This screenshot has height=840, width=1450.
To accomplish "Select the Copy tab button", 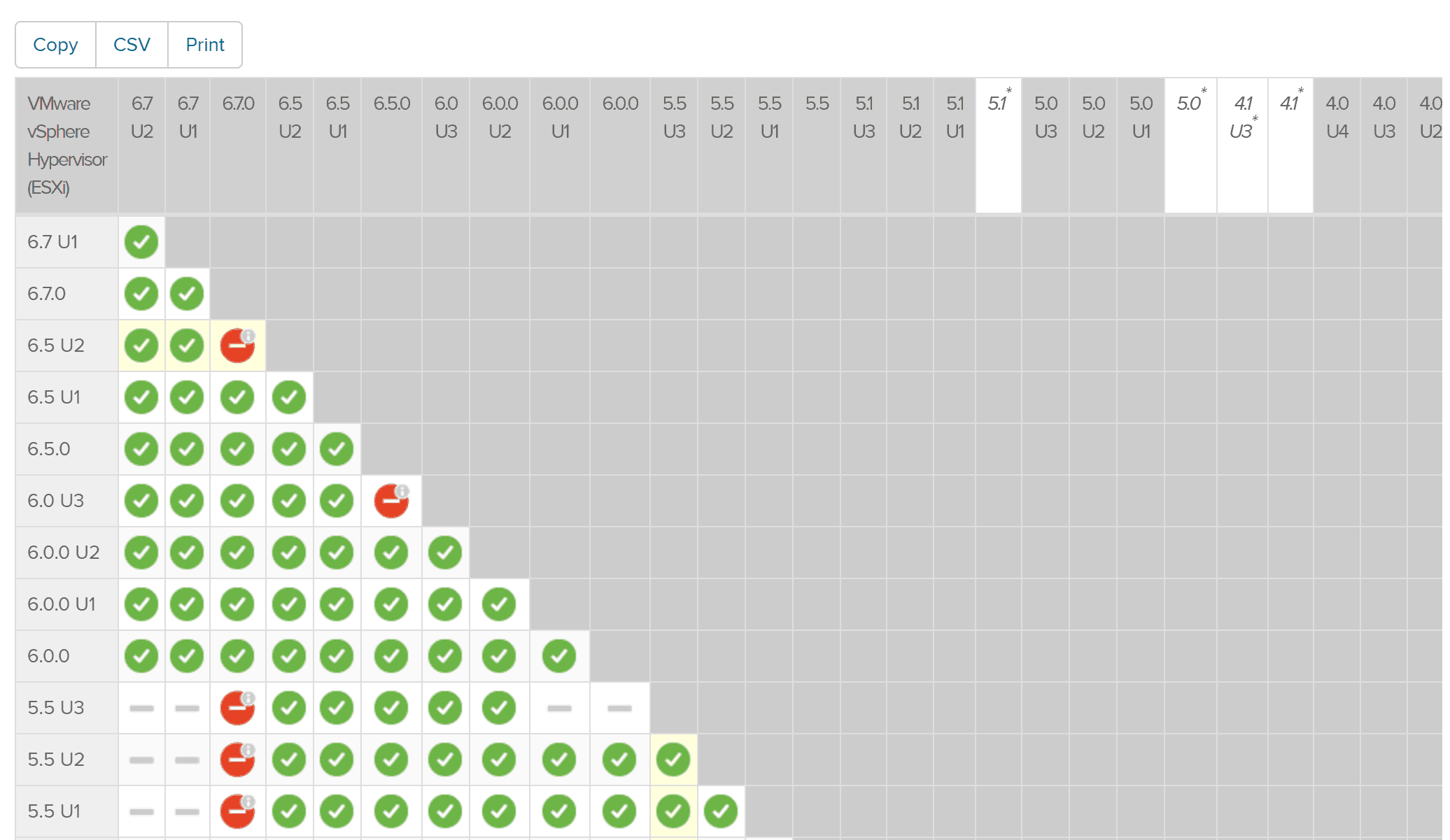I will [55, 44].
